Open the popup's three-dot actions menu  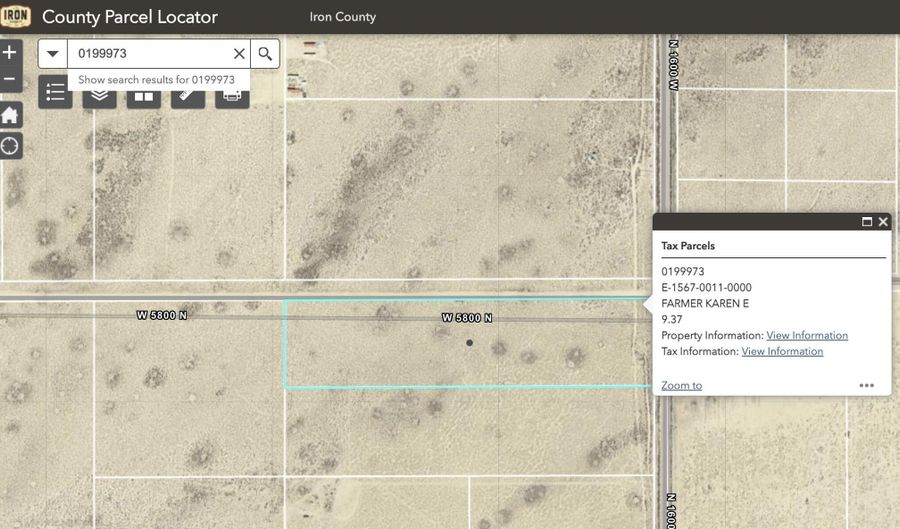866,385
